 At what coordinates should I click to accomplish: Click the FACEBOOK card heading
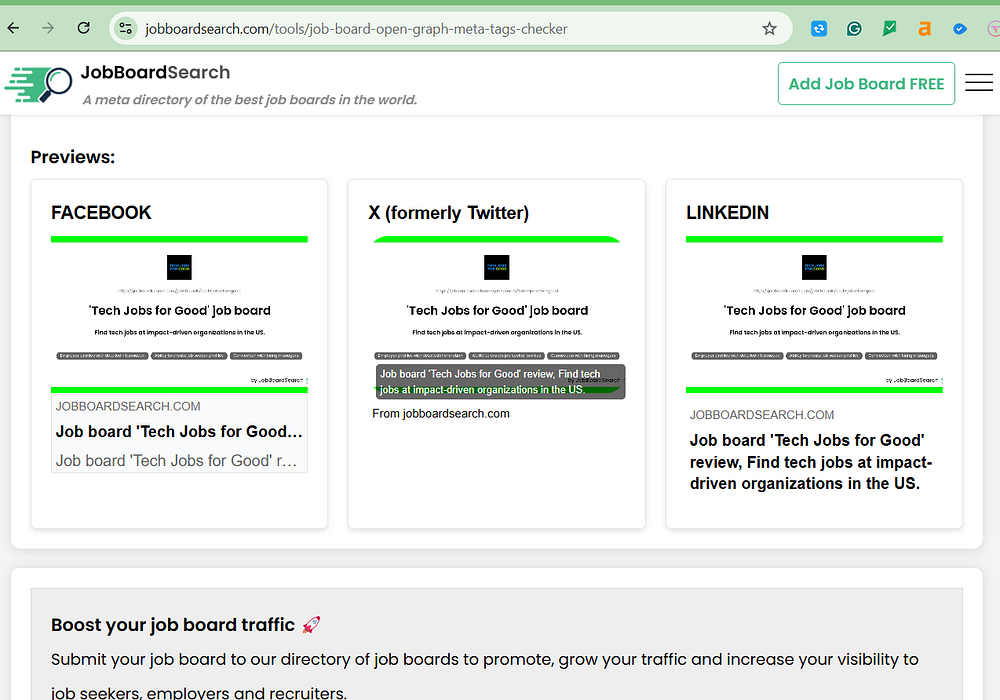pyautogui.click(x=101, y=212)
